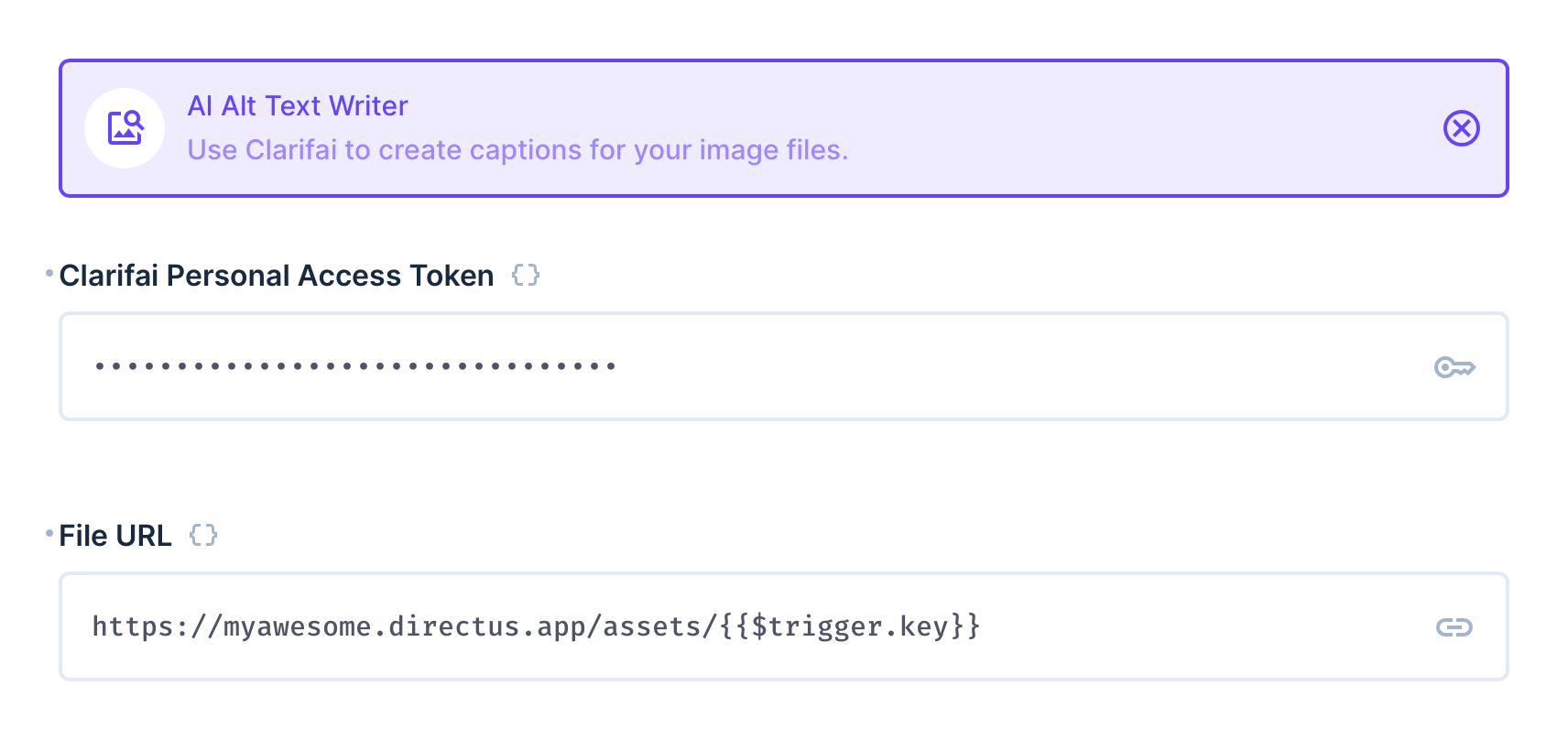Click the File URL field label
The height and width of the screenshot is (740, 1568).
point(115,536)
